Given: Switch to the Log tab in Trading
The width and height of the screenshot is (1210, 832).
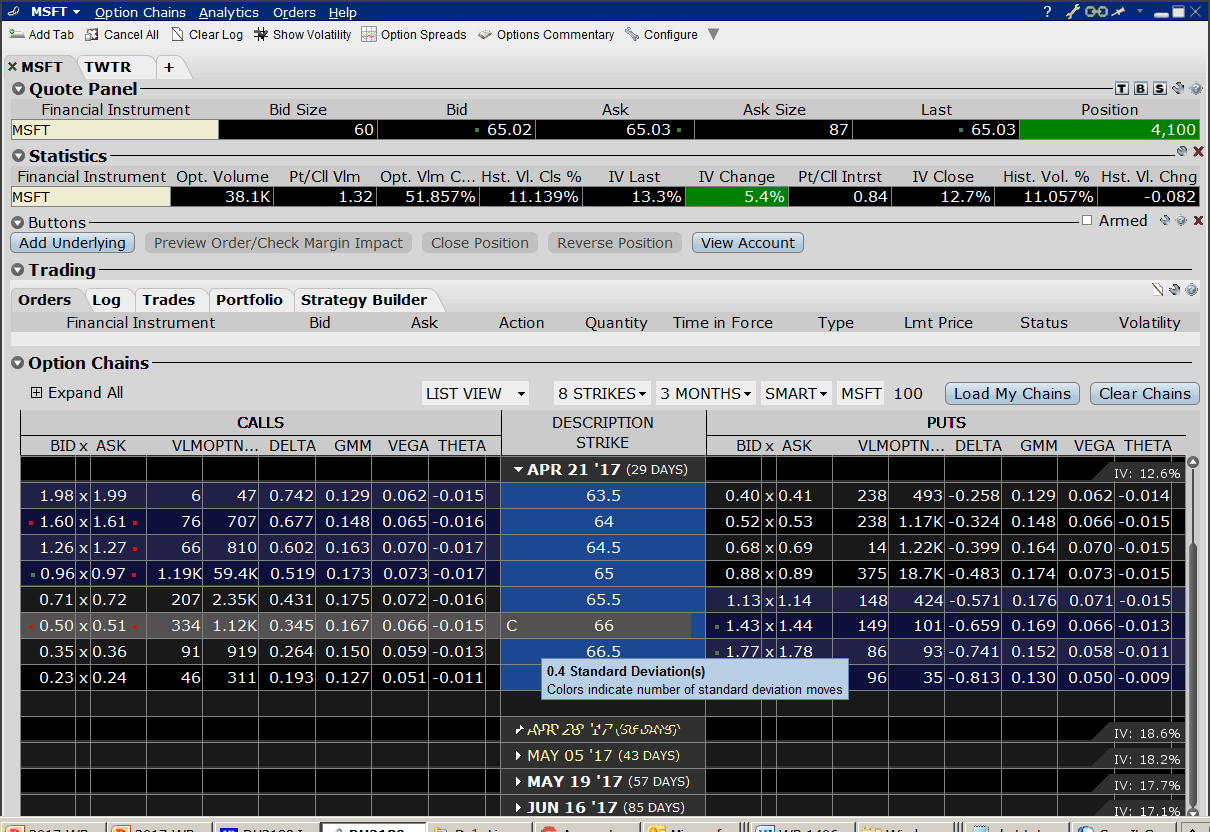Looking at the screenshot, I should pyautogui.click(x=106, y=300).
